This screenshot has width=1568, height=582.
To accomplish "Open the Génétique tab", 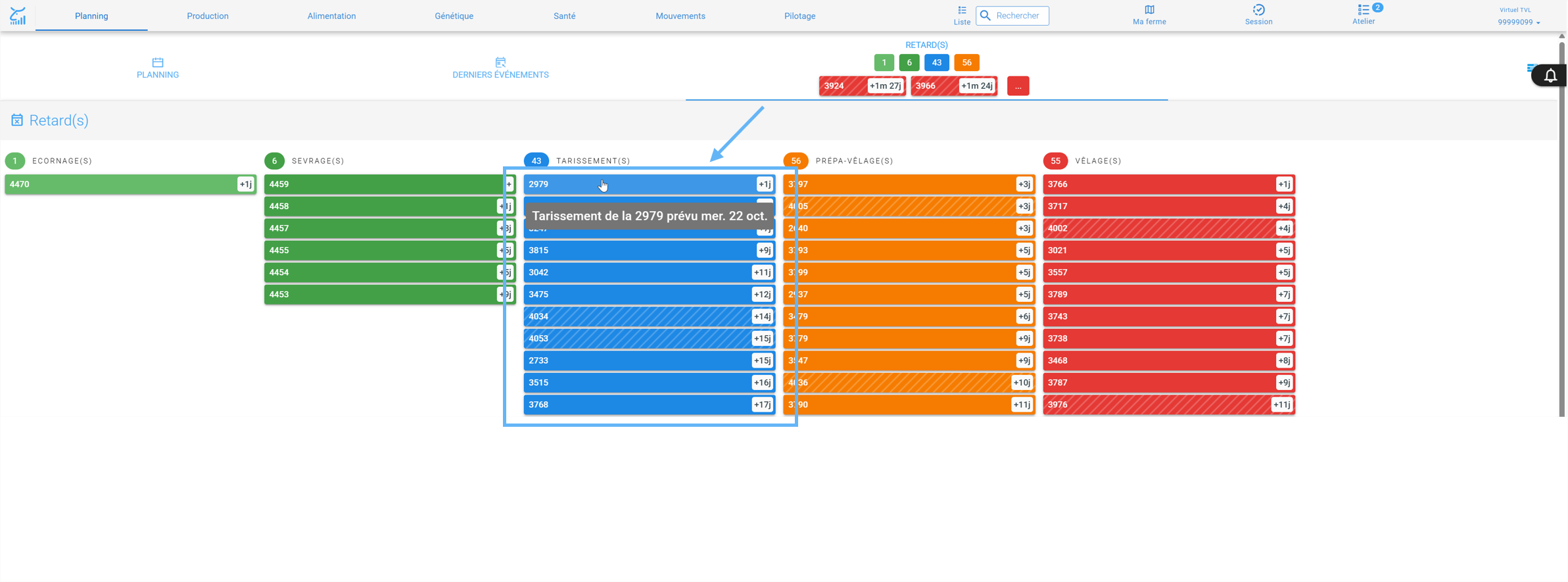I will coord(454,16).
